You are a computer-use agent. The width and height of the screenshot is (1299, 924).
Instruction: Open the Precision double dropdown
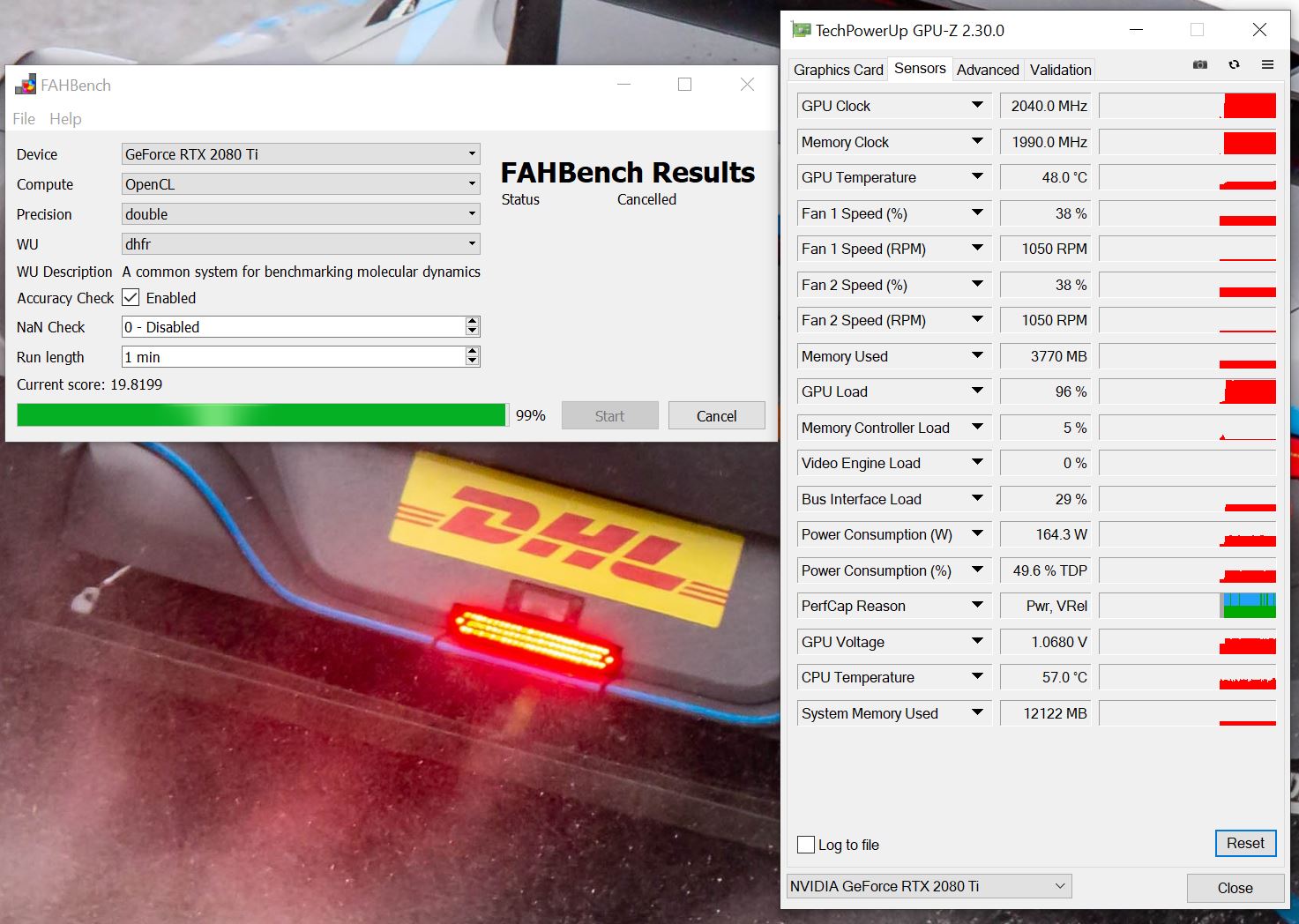point(301,214)
